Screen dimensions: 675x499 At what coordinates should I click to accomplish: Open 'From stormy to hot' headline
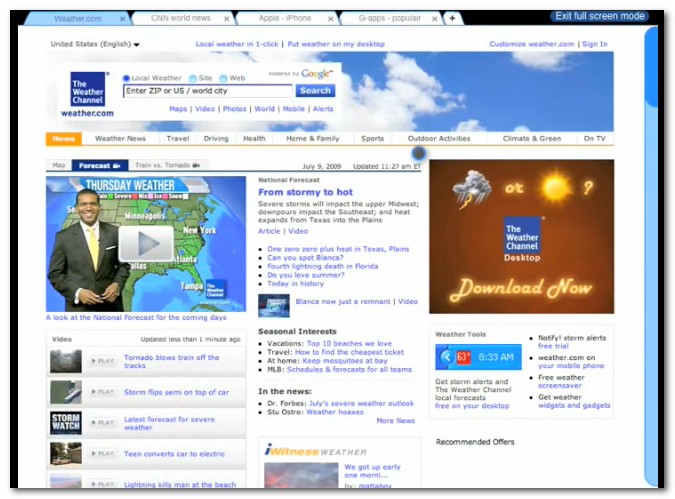tap(305, 192)
